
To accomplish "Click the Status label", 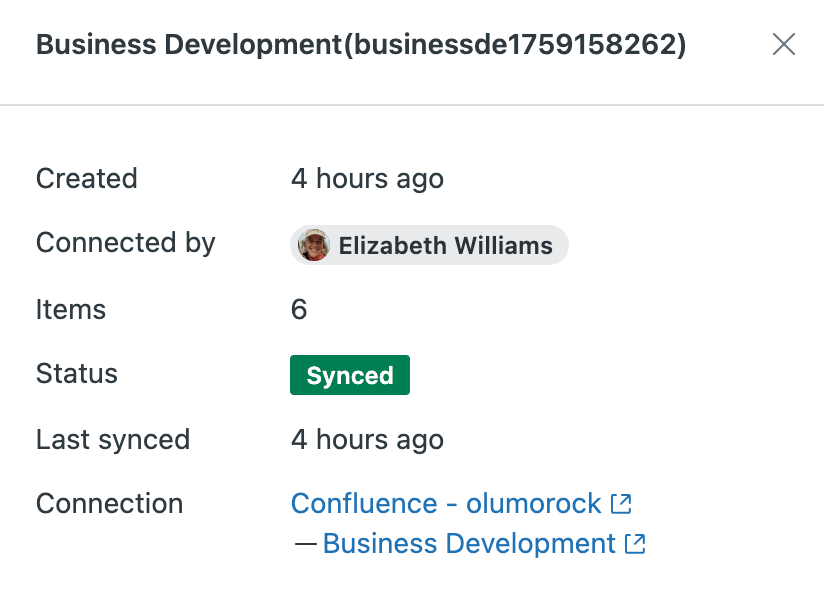I will click(77, 374).
